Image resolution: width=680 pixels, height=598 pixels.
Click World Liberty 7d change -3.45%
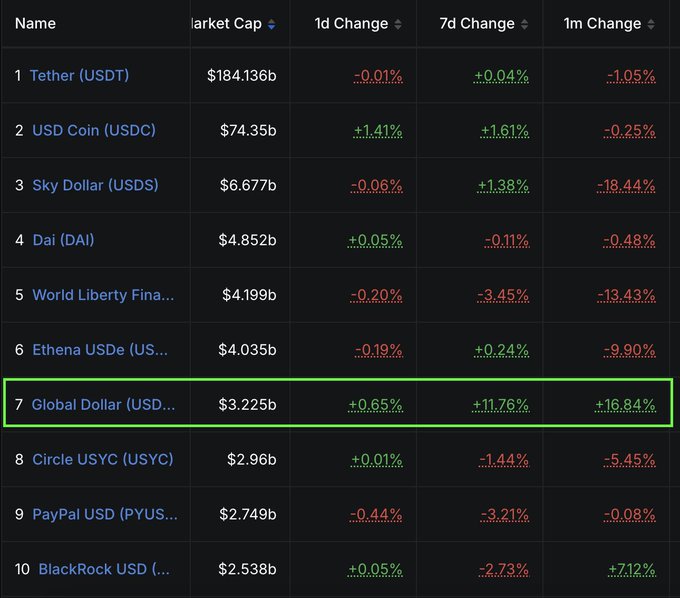[503, 295]
